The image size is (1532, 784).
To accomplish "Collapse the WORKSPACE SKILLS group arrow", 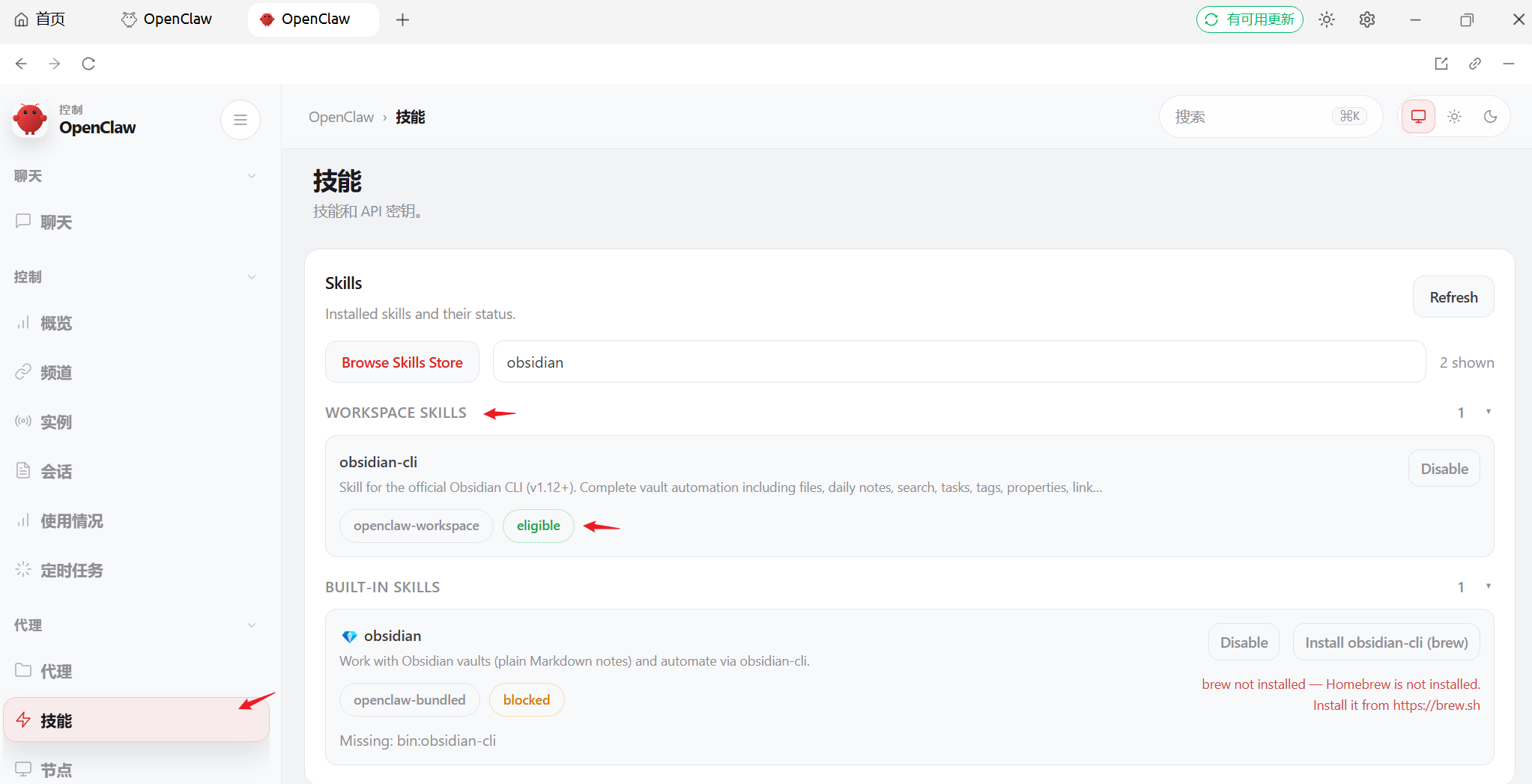I will [1489, 412].
